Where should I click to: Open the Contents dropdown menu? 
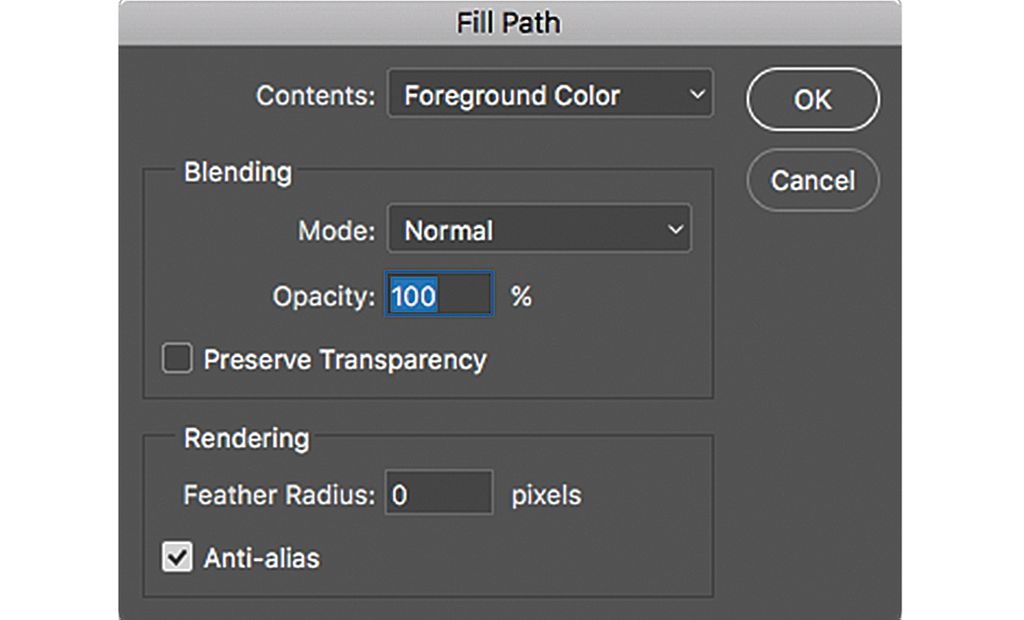tap(550, 94)
